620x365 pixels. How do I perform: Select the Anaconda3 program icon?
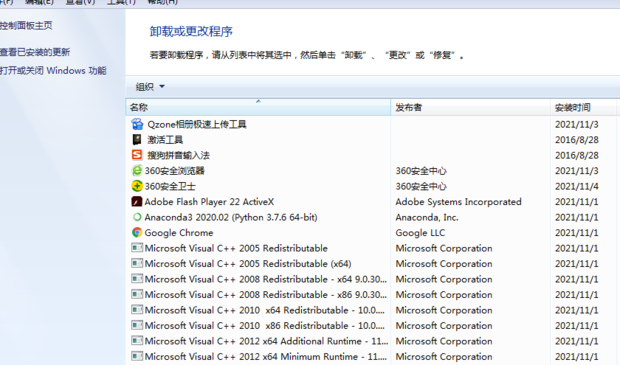137,217
